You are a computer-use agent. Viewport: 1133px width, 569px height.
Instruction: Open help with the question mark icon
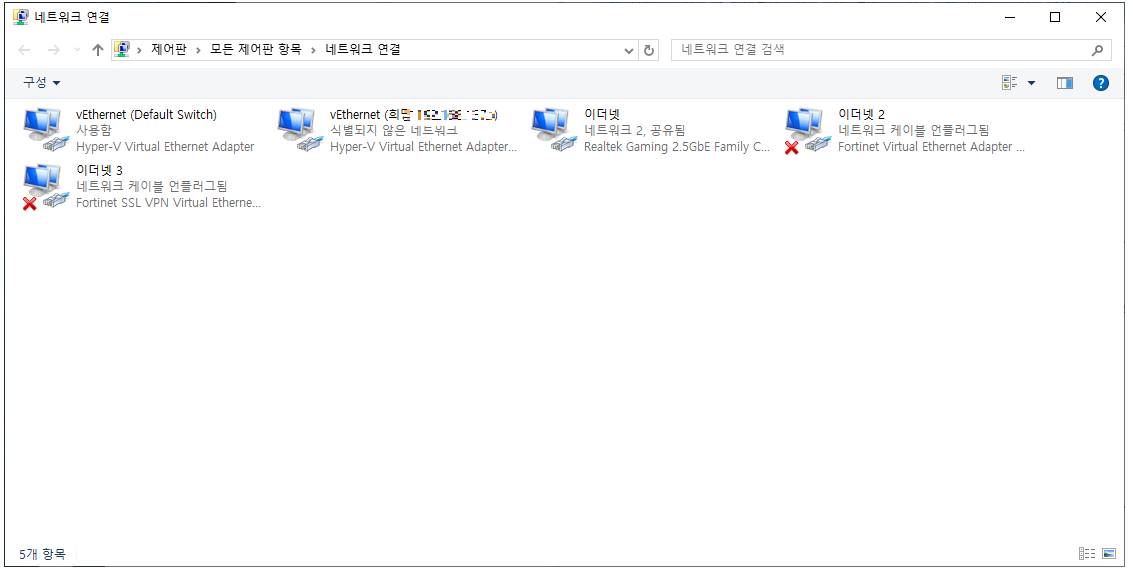(x=1100, y=83)
